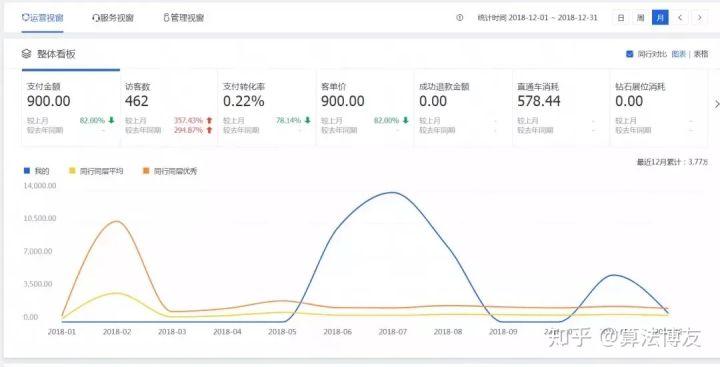Select the 日 (day) period button
Image resolution: width=720 pixels, height=367 pixels.
[621, 18]
